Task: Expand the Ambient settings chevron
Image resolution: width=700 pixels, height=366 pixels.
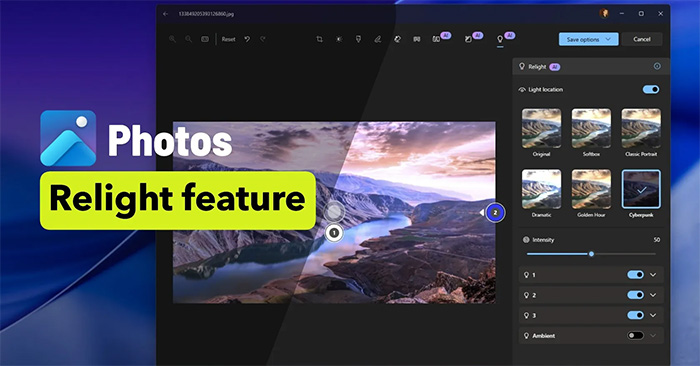Action: point(653,336)
